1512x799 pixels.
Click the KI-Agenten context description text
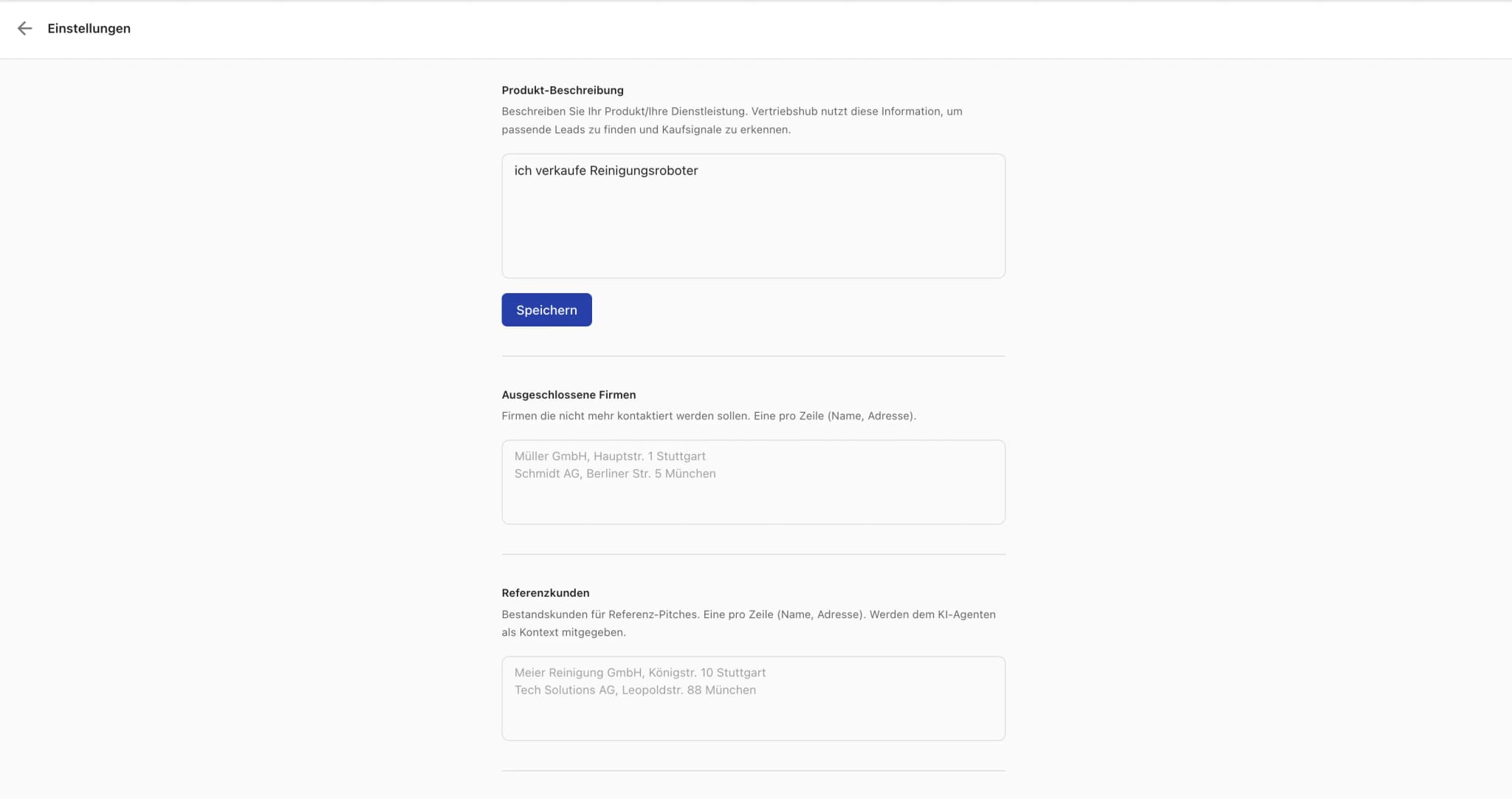click(749, 623)
